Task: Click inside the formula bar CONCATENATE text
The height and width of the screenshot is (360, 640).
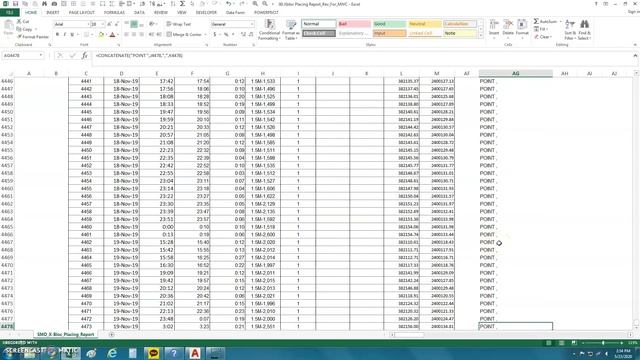Action: [139, 55]
